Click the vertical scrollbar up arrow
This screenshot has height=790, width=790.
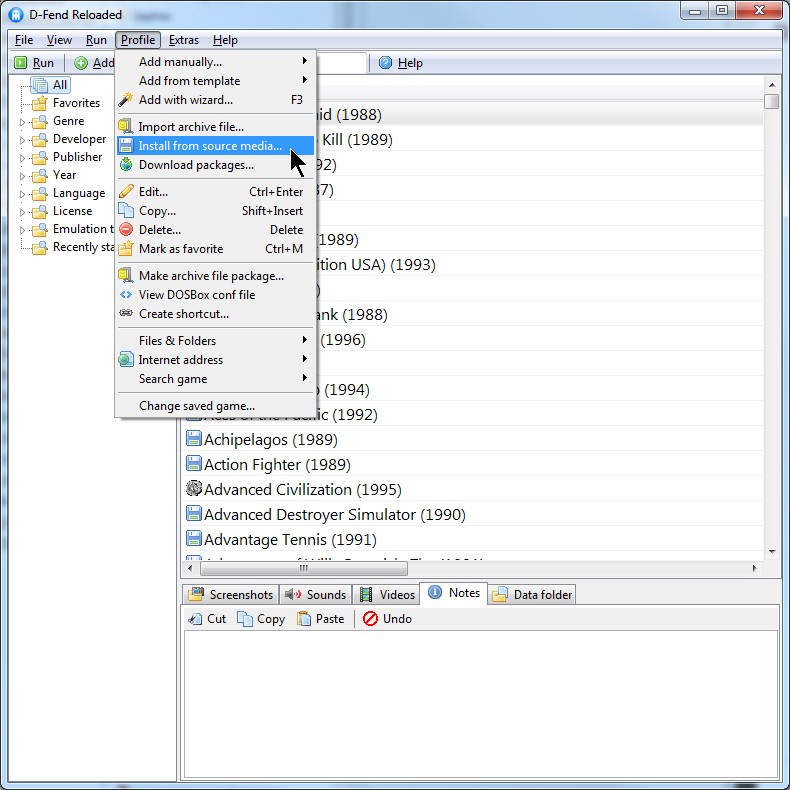coord(772,85)
